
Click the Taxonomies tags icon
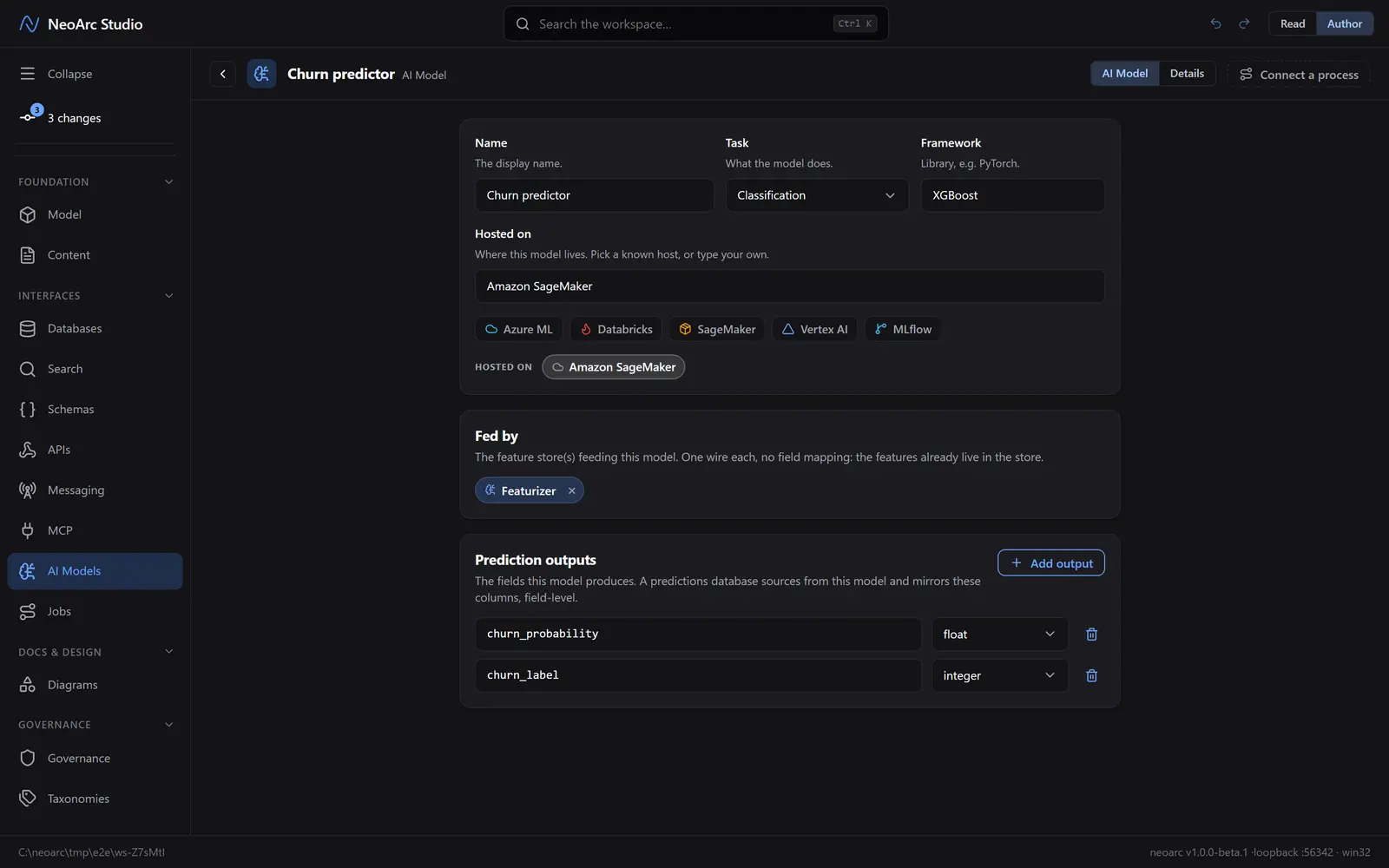pos(28,799)
